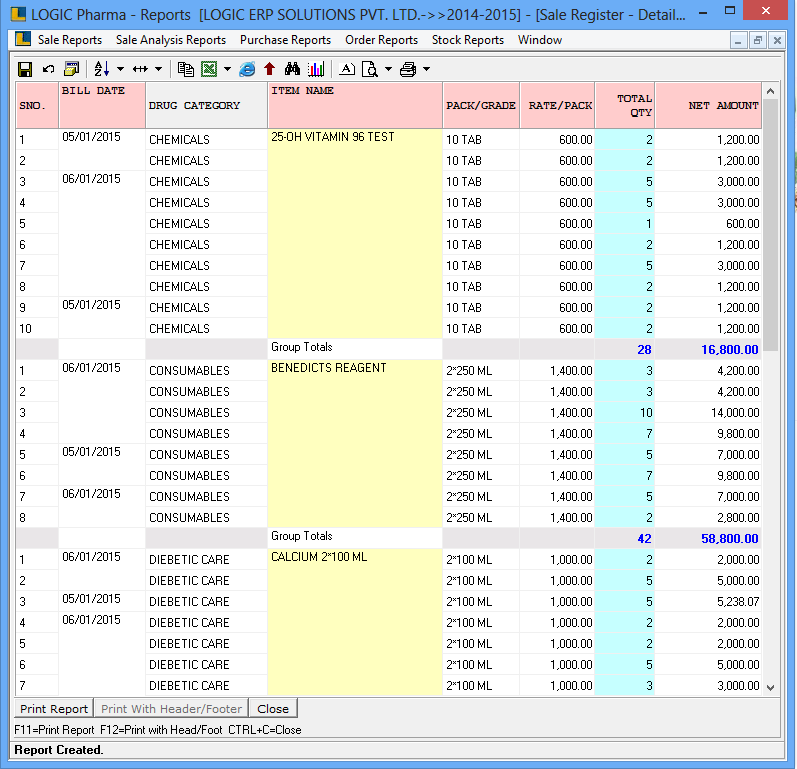Viewport: 797px width, 769px height.
Task: Open the Excel export dropdown arrow
Action: 227,69
